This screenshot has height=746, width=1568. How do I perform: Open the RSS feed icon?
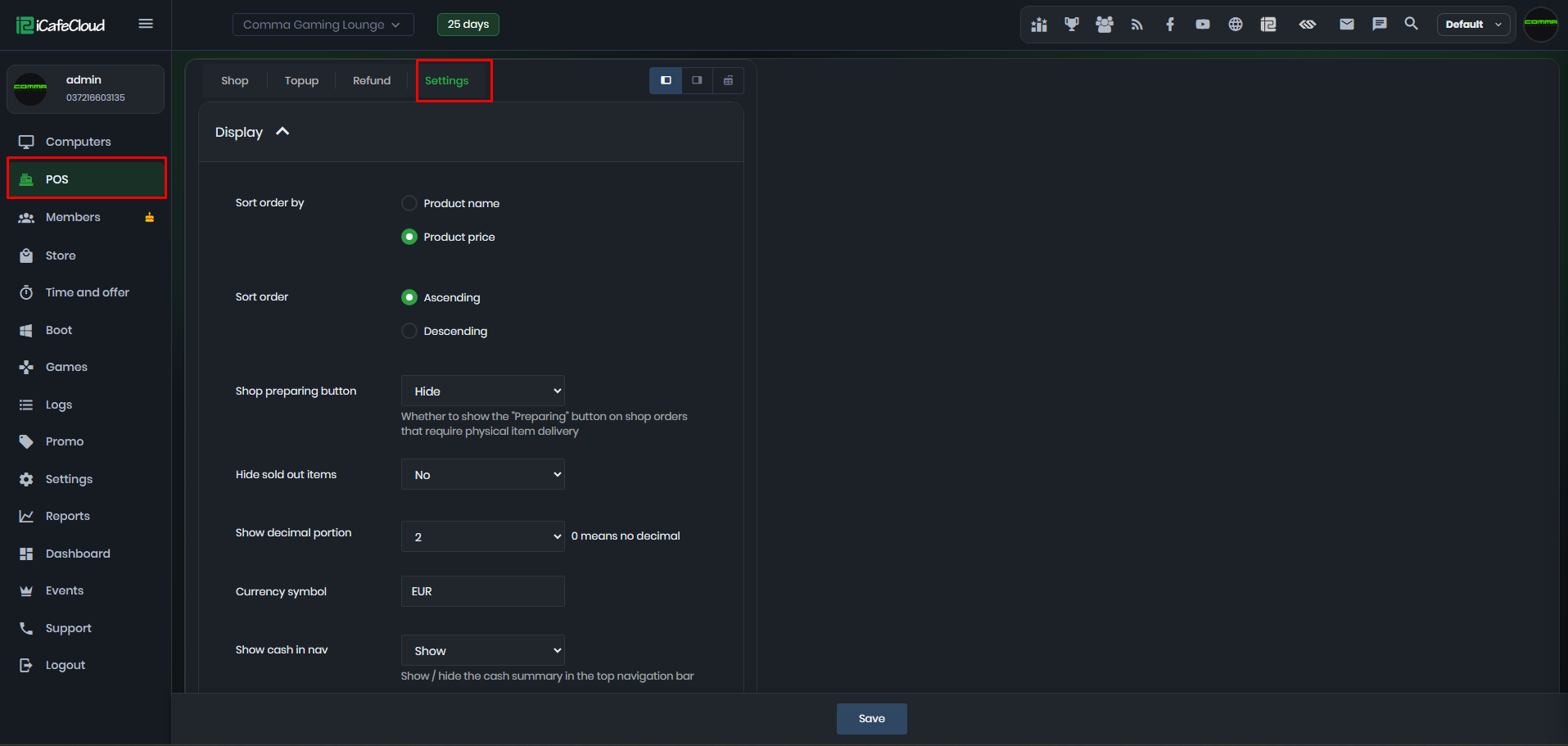(1137, 25)
